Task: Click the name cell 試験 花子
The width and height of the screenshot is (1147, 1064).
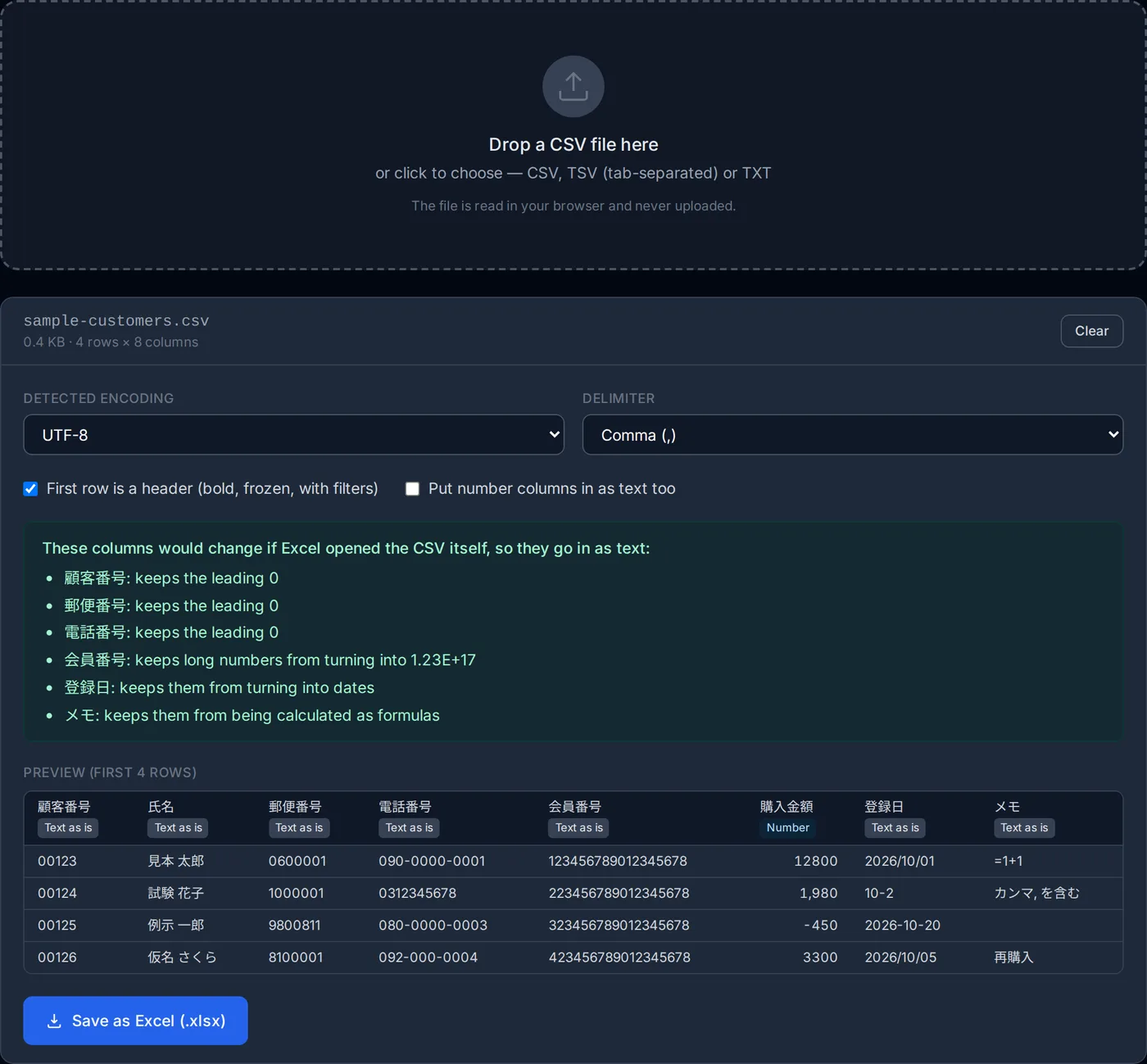Action: point(176,894)
